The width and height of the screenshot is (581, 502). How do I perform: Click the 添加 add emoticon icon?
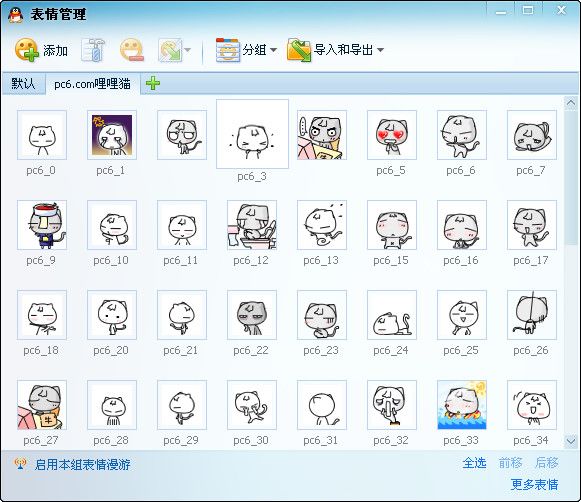27,50
